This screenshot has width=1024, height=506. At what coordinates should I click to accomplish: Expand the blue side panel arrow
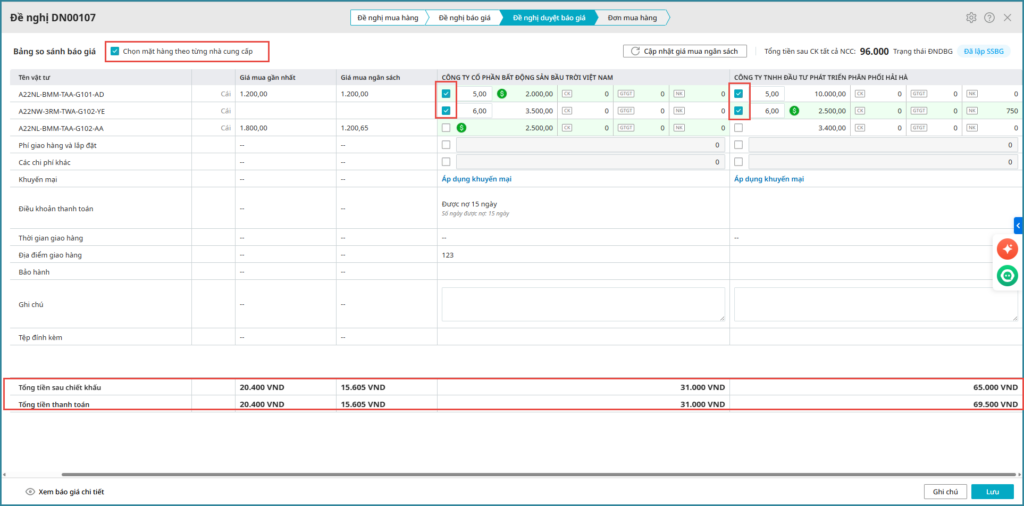point(1018,225)
